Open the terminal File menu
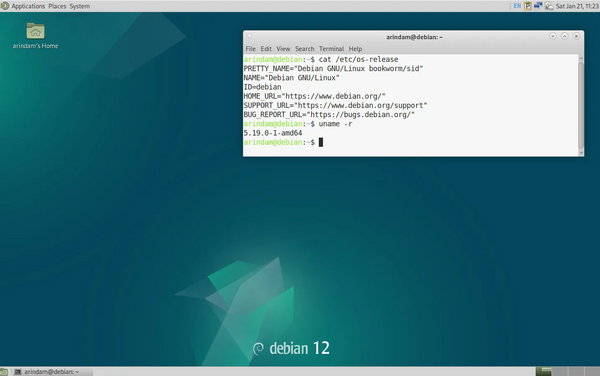Image resolution: width=600 pixels, height=376 pixels. 250,49
